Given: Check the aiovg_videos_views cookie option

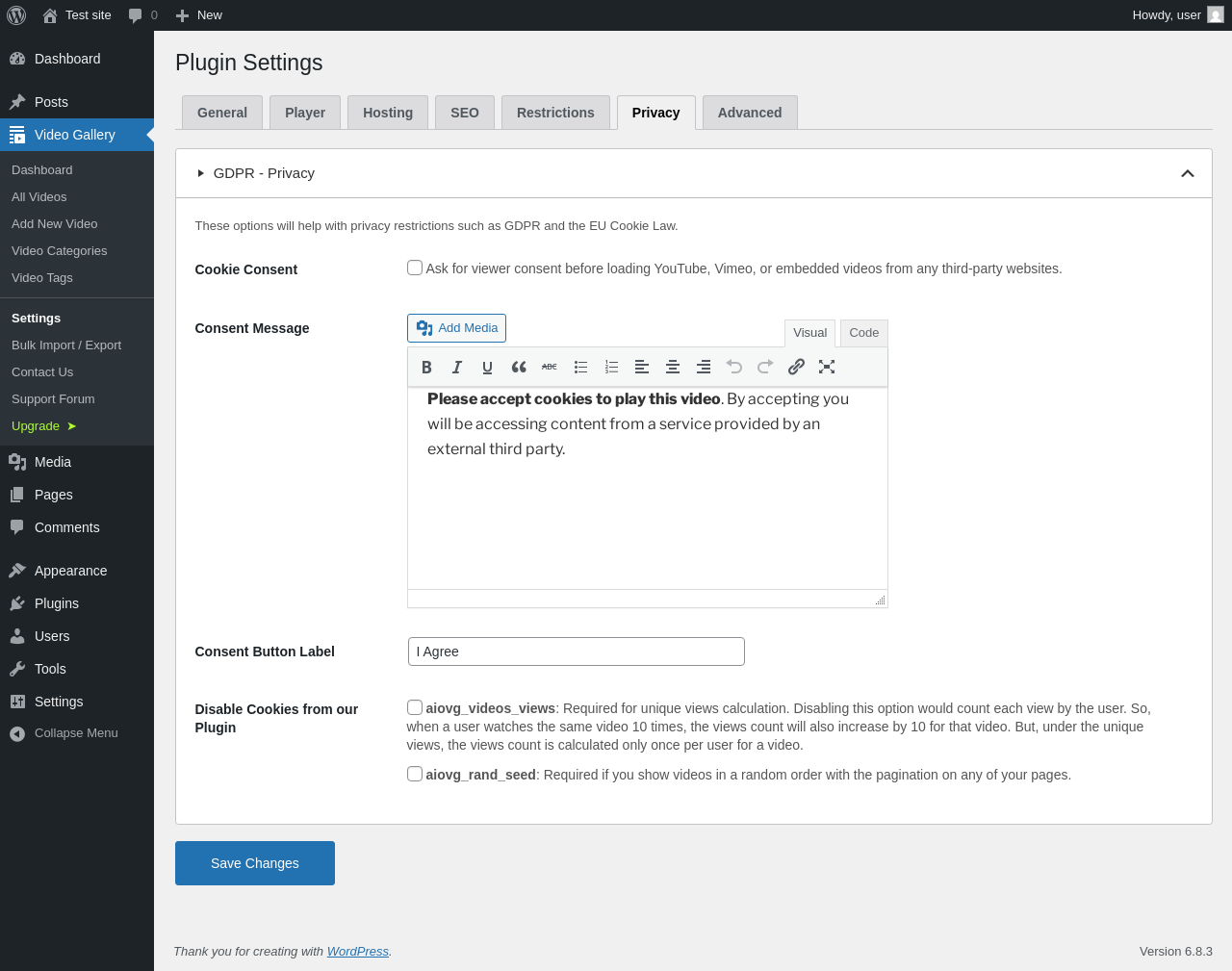Looking at the screenshot, I should point(415,707).
